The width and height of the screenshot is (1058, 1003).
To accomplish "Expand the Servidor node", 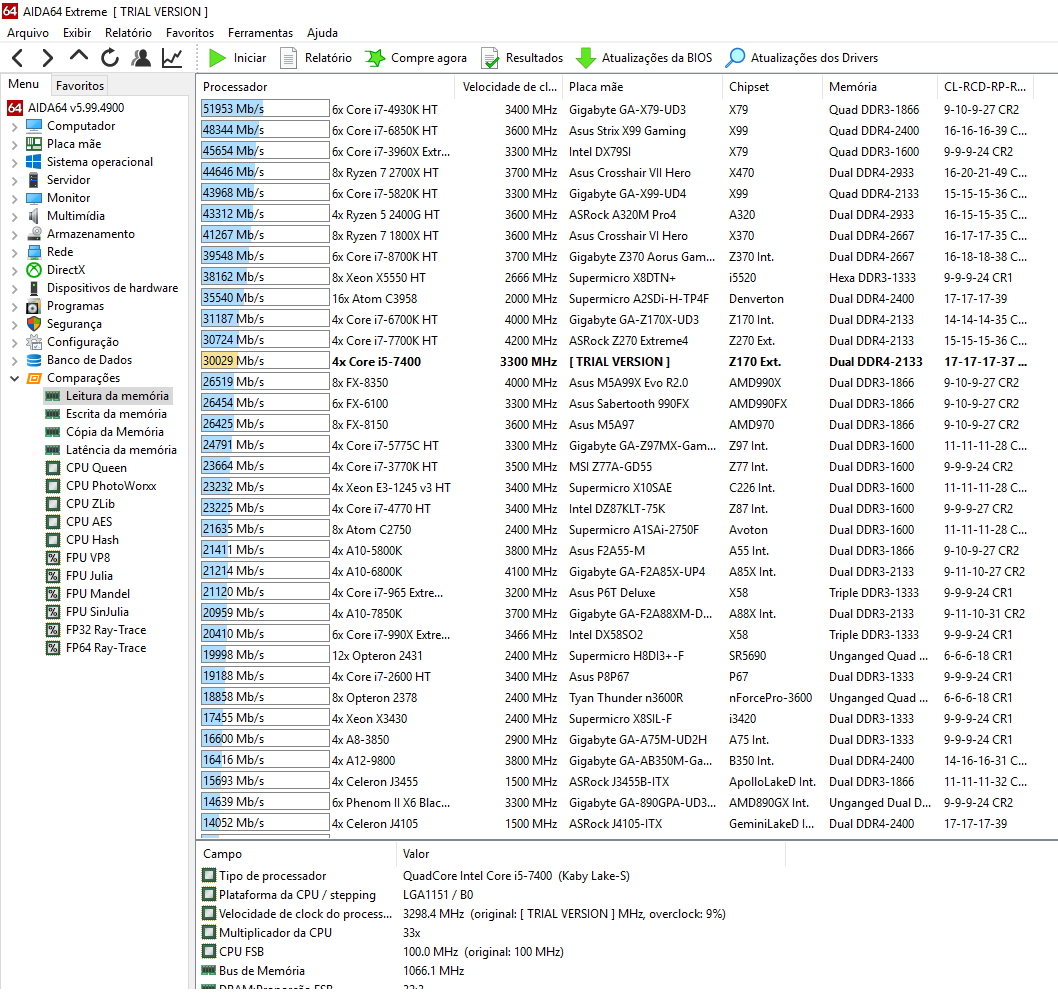I will (14, 180).
